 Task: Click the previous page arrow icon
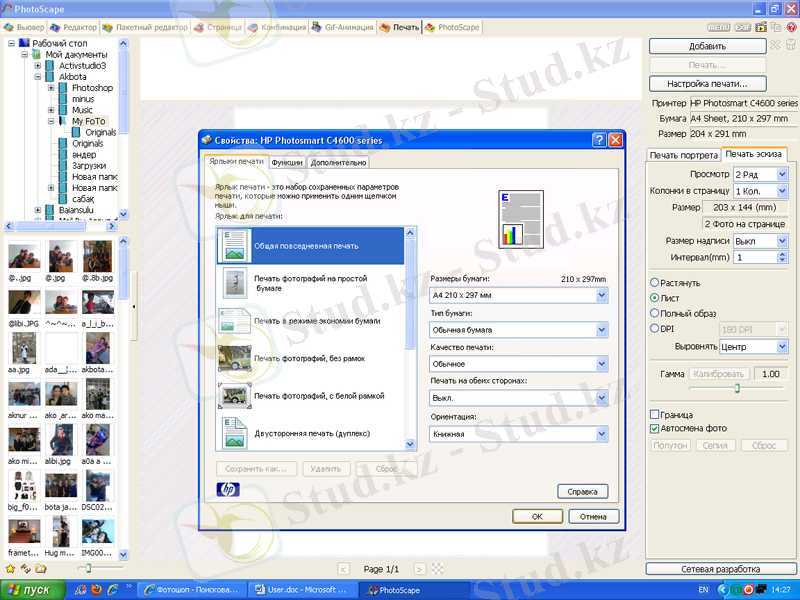343,569
